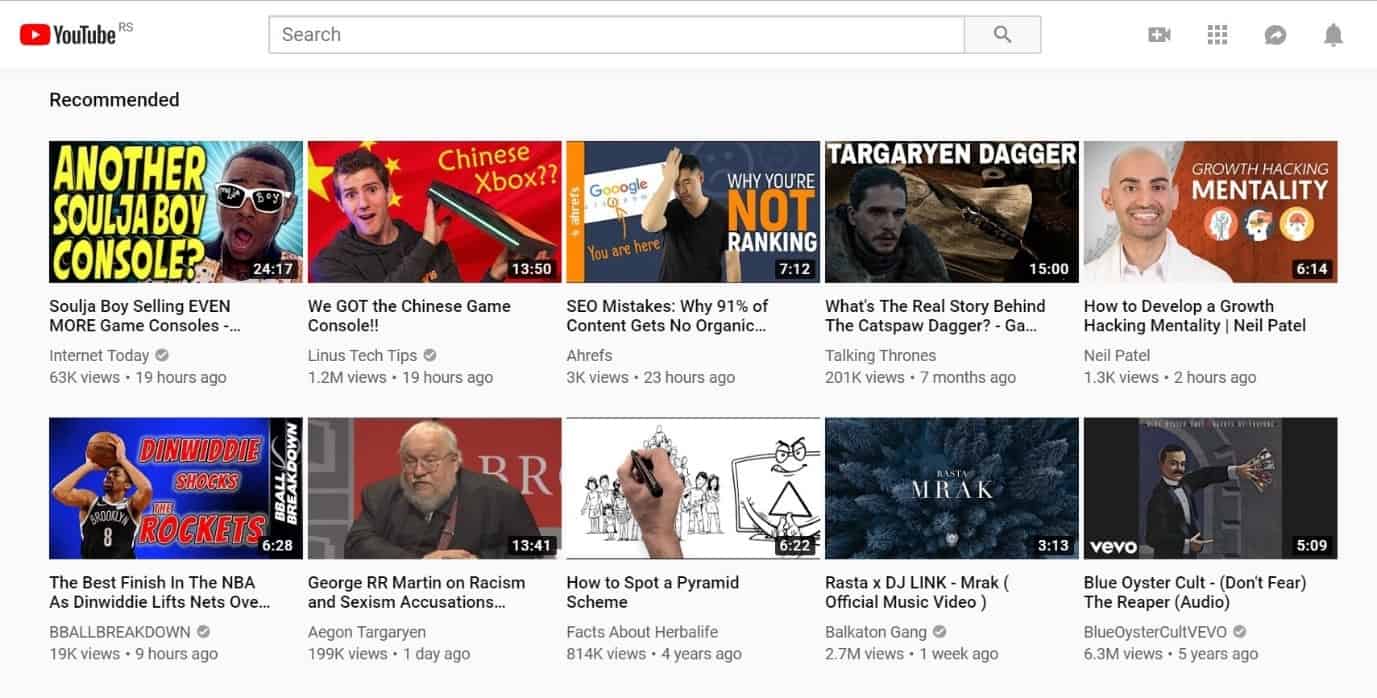Click '3K views • 23 hours ago' text
The height and width of the screenshot is (698, 1377).
pos(651,377)
